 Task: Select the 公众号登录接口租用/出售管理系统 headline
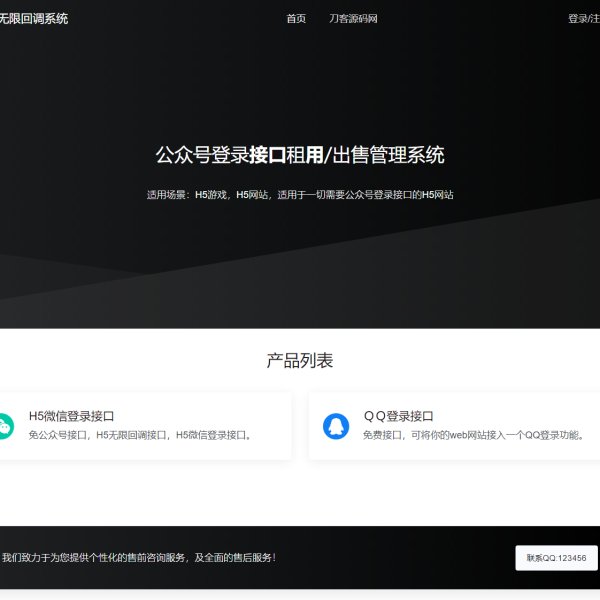coord(300,155)
